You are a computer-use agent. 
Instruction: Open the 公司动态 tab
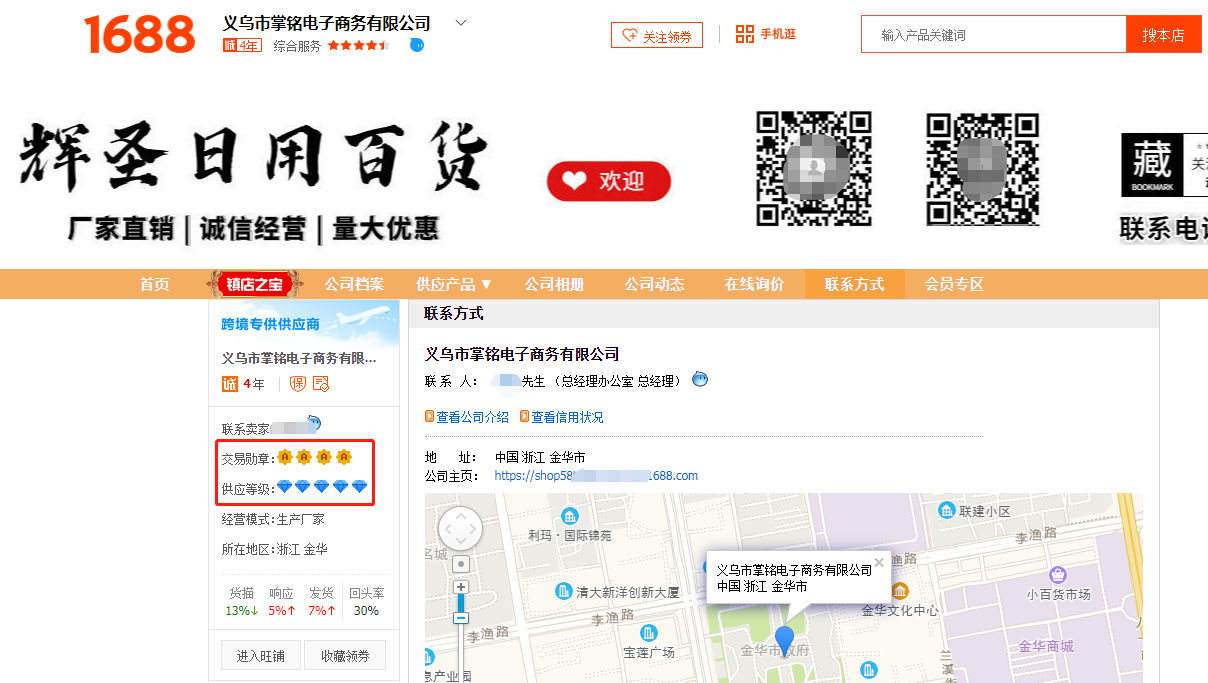tap(654, 284)
